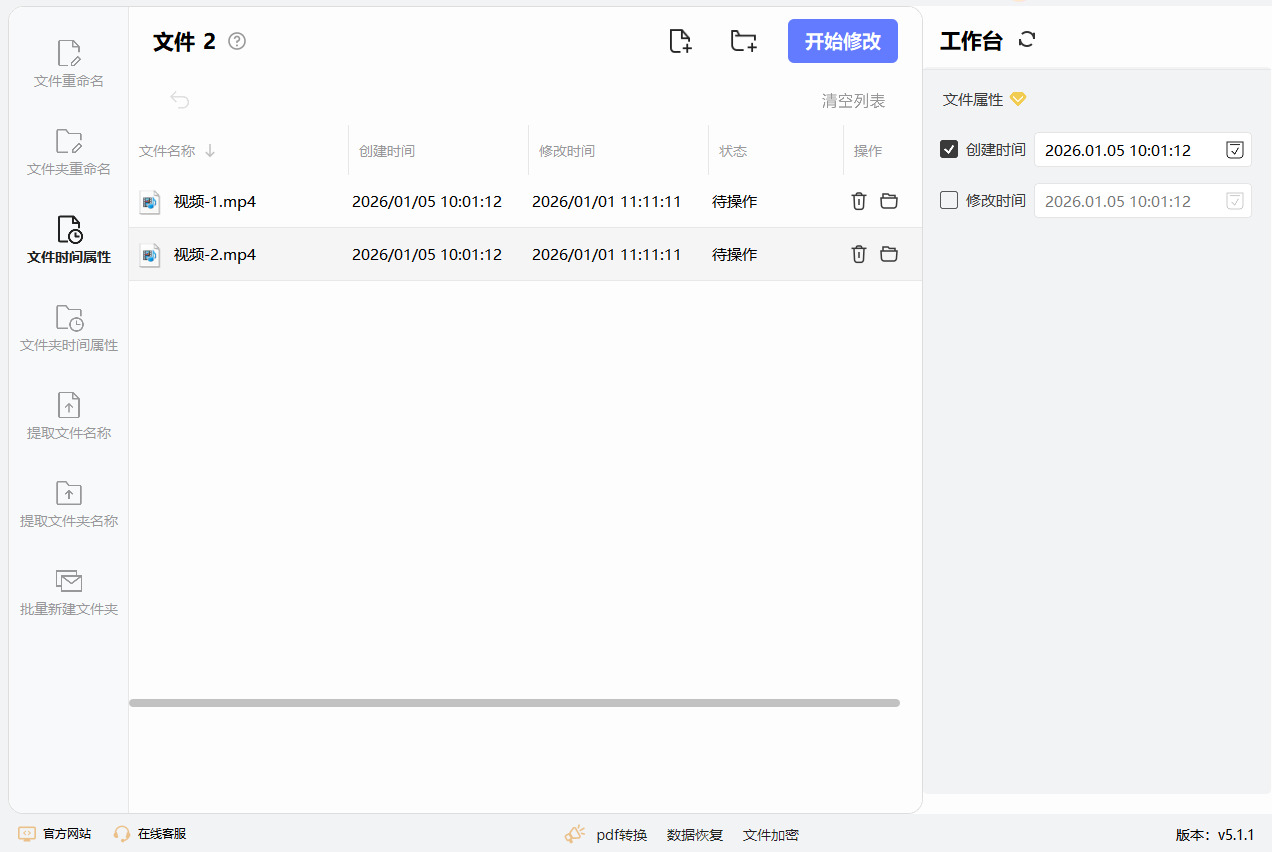Viewport: 1272px width, 852px height.
Task: Delete 视频-2.mp4 with its trash icon
Action: 858,254
